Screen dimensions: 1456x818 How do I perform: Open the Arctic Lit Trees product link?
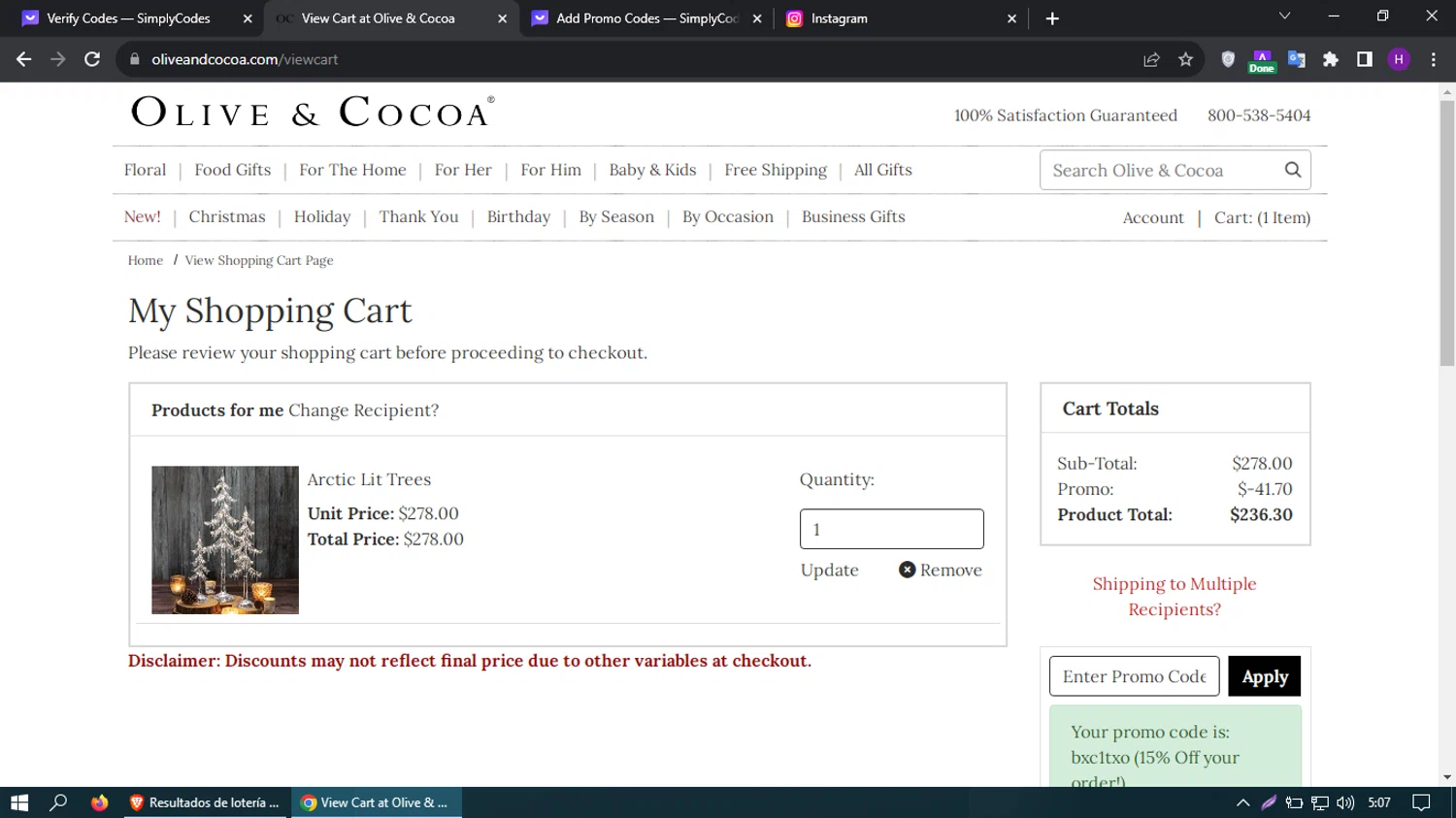pyautogui.click(x=369, y=479)
